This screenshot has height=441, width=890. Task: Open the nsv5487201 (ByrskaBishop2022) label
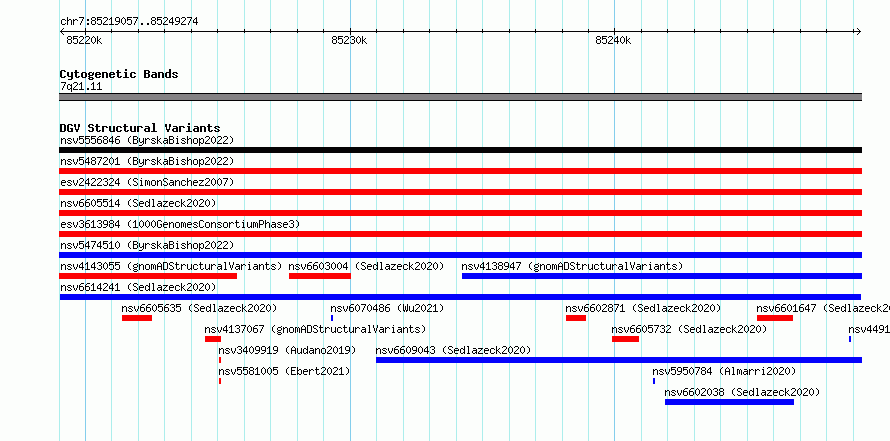147,161
